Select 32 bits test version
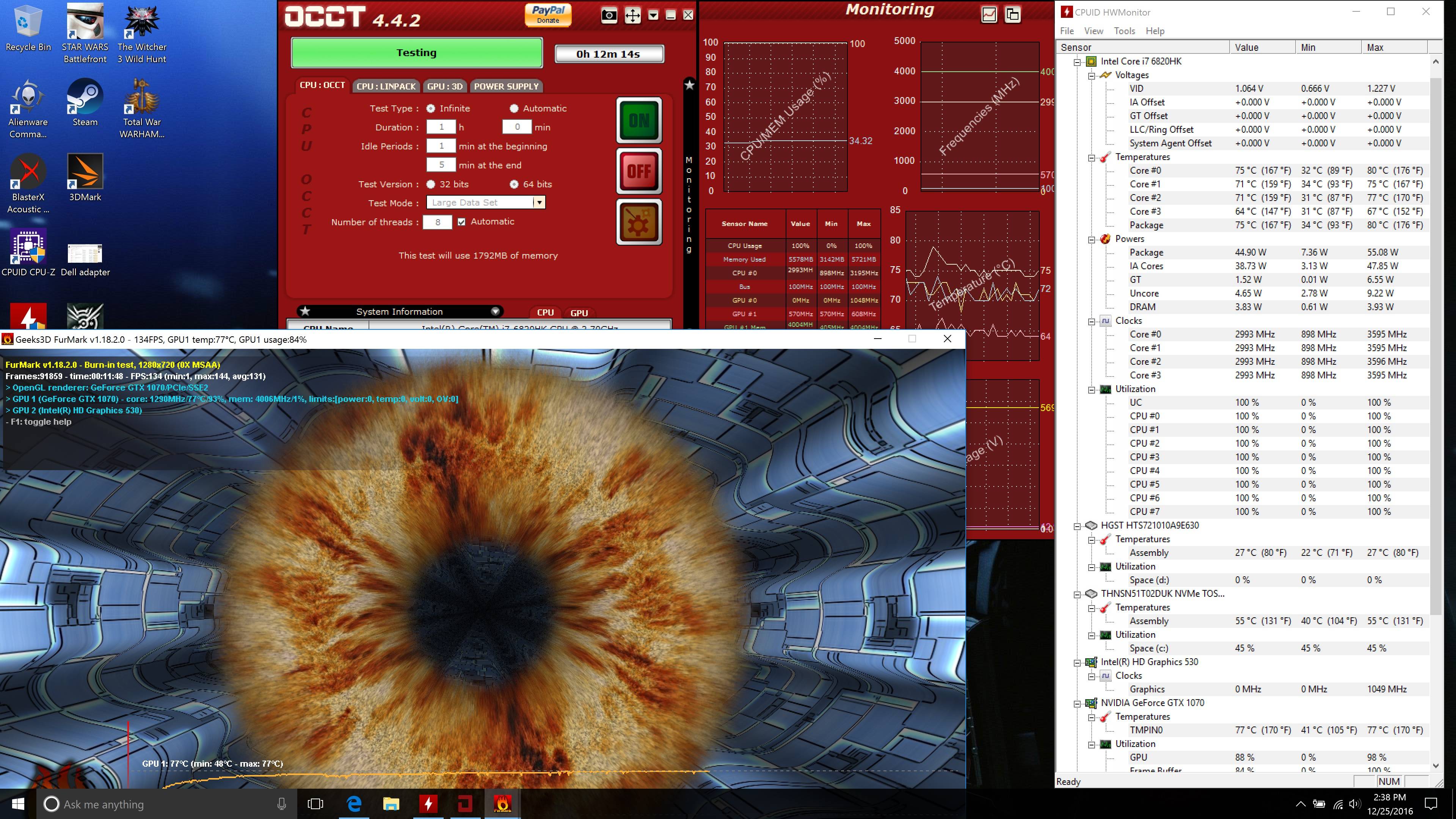Screen dimensions: 1456x819 tap(431, 184)
